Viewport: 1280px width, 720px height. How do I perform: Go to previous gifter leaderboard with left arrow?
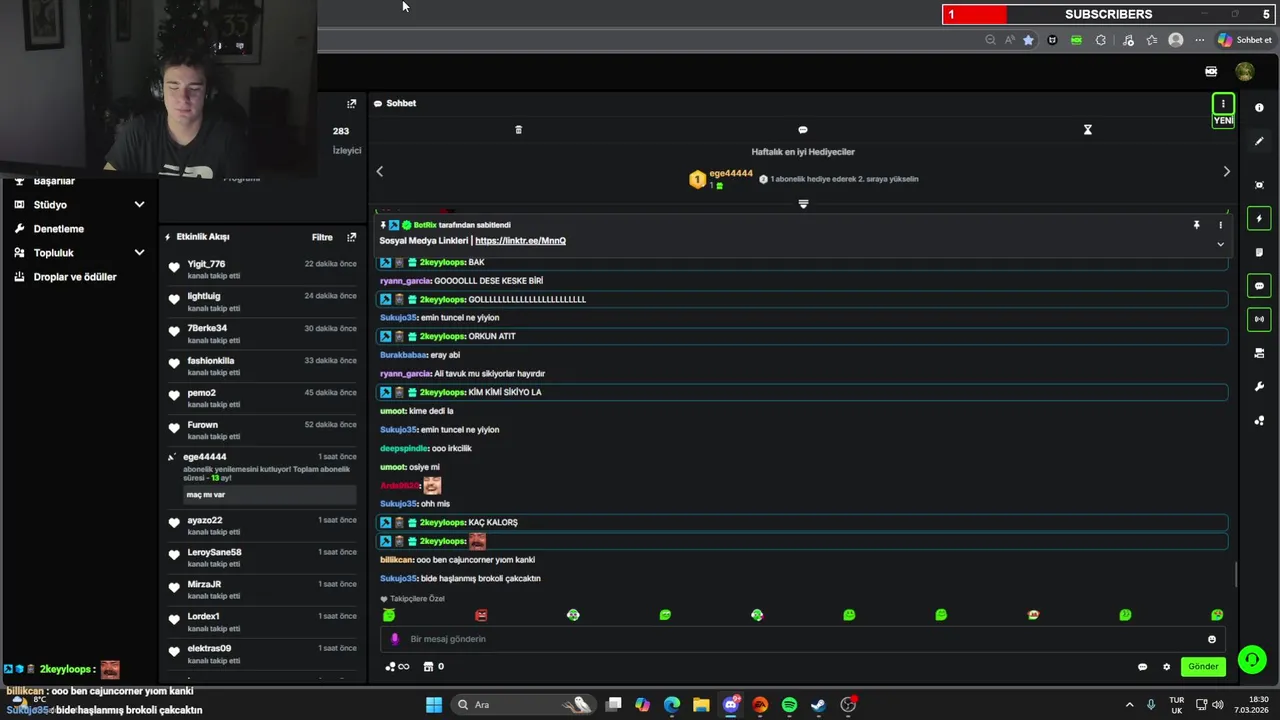(x=380, y=172)
